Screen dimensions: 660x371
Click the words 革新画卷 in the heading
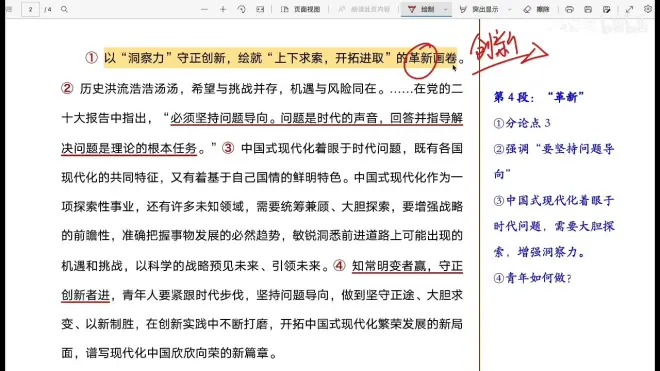(x=433, y=58)
